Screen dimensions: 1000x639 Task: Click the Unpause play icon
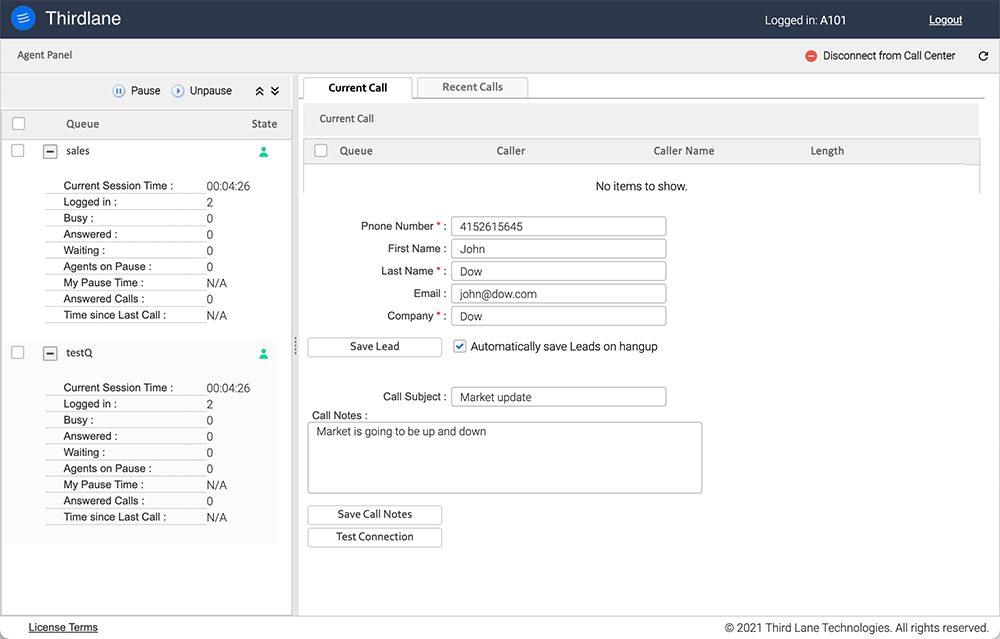click(178, 91)
